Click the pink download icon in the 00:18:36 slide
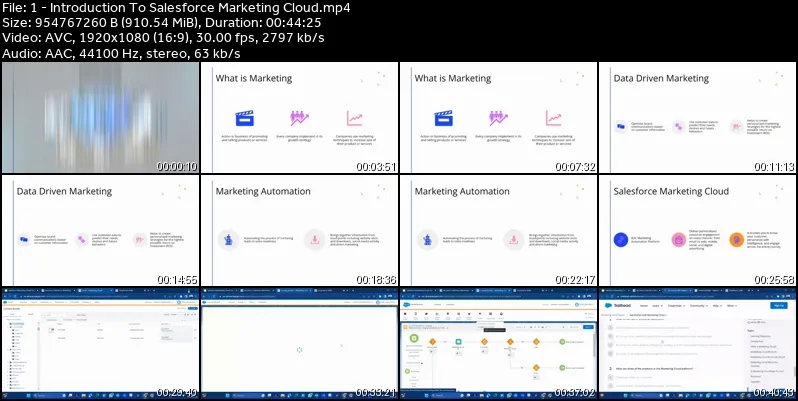Screen dimensions: 798x401 tap(315, 239)
